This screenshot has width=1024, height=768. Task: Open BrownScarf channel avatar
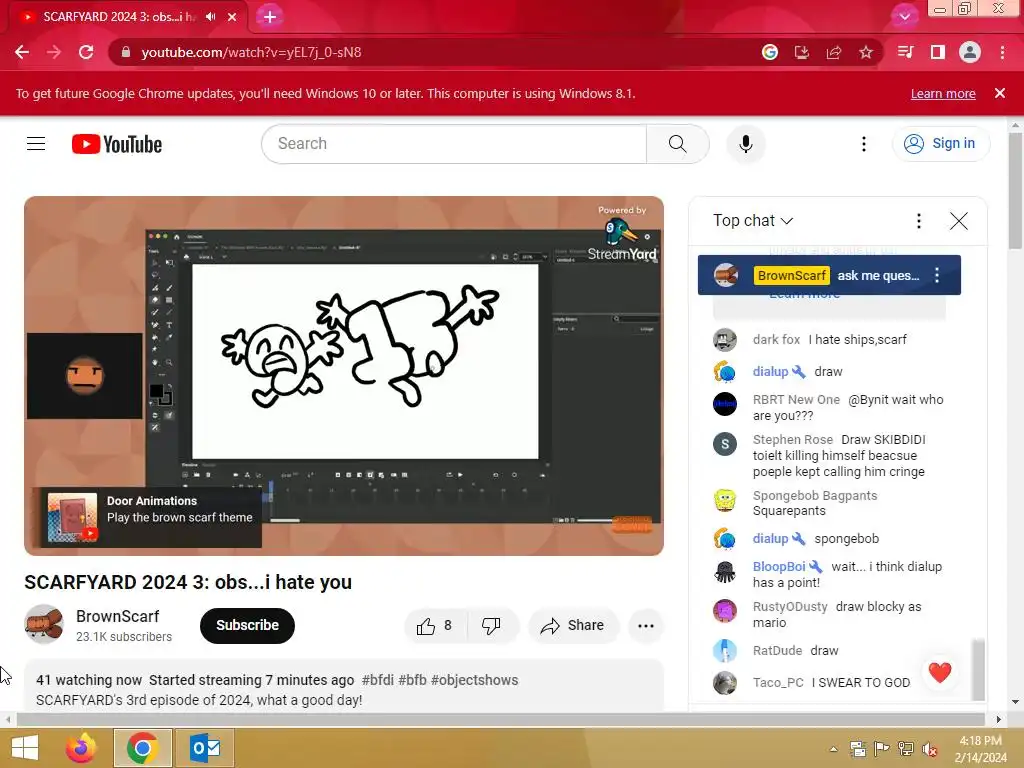[x=44, y=624]
